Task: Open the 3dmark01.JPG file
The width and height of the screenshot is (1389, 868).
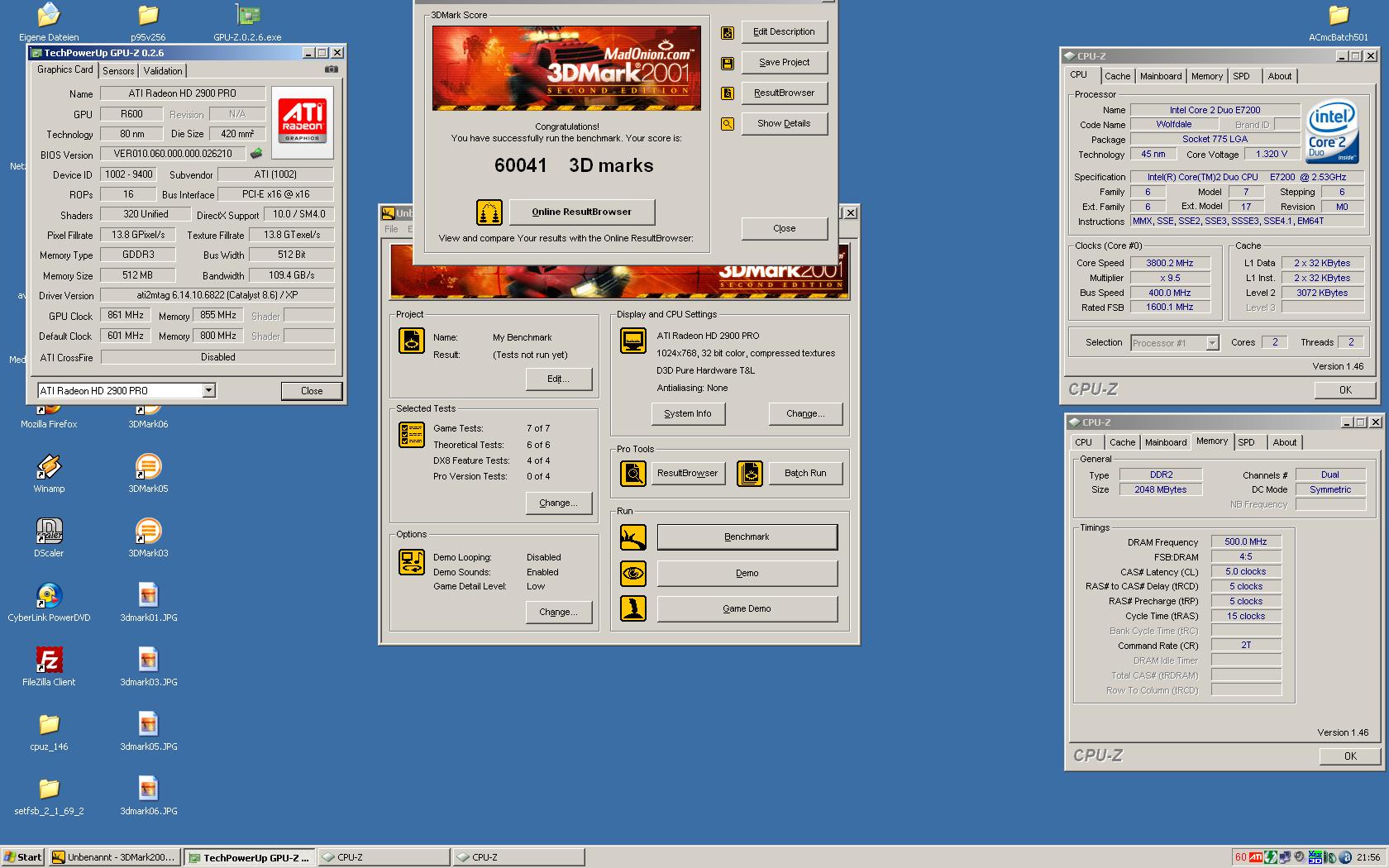Action: click(148, 602)
